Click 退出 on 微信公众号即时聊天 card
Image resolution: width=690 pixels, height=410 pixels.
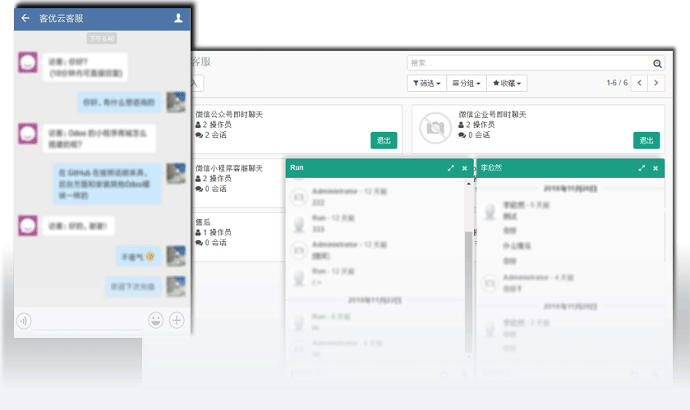[383, 141]
